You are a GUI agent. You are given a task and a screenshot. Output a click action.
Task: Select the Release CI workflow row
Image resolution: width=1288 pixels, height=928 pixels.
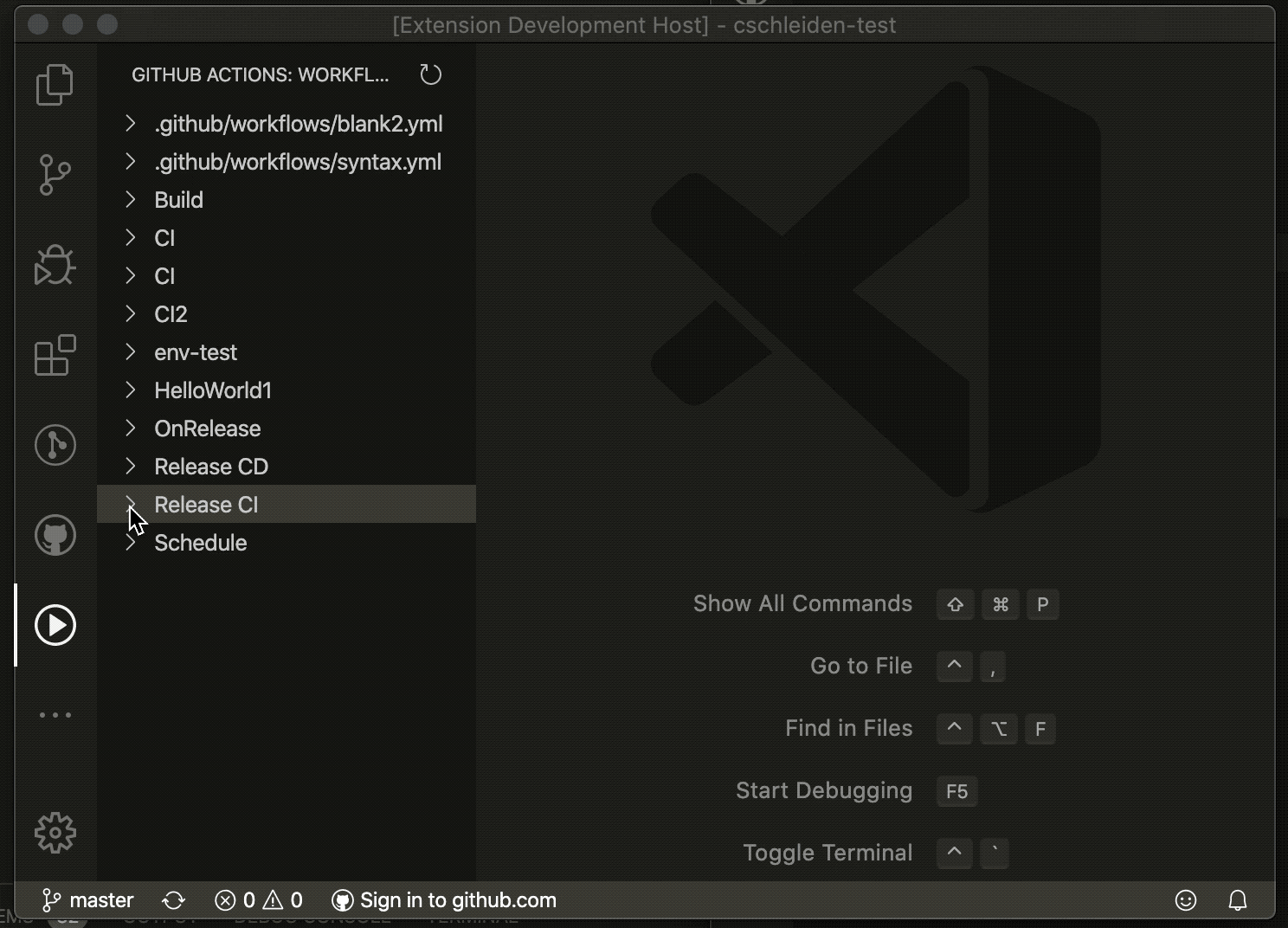[287, 505]
